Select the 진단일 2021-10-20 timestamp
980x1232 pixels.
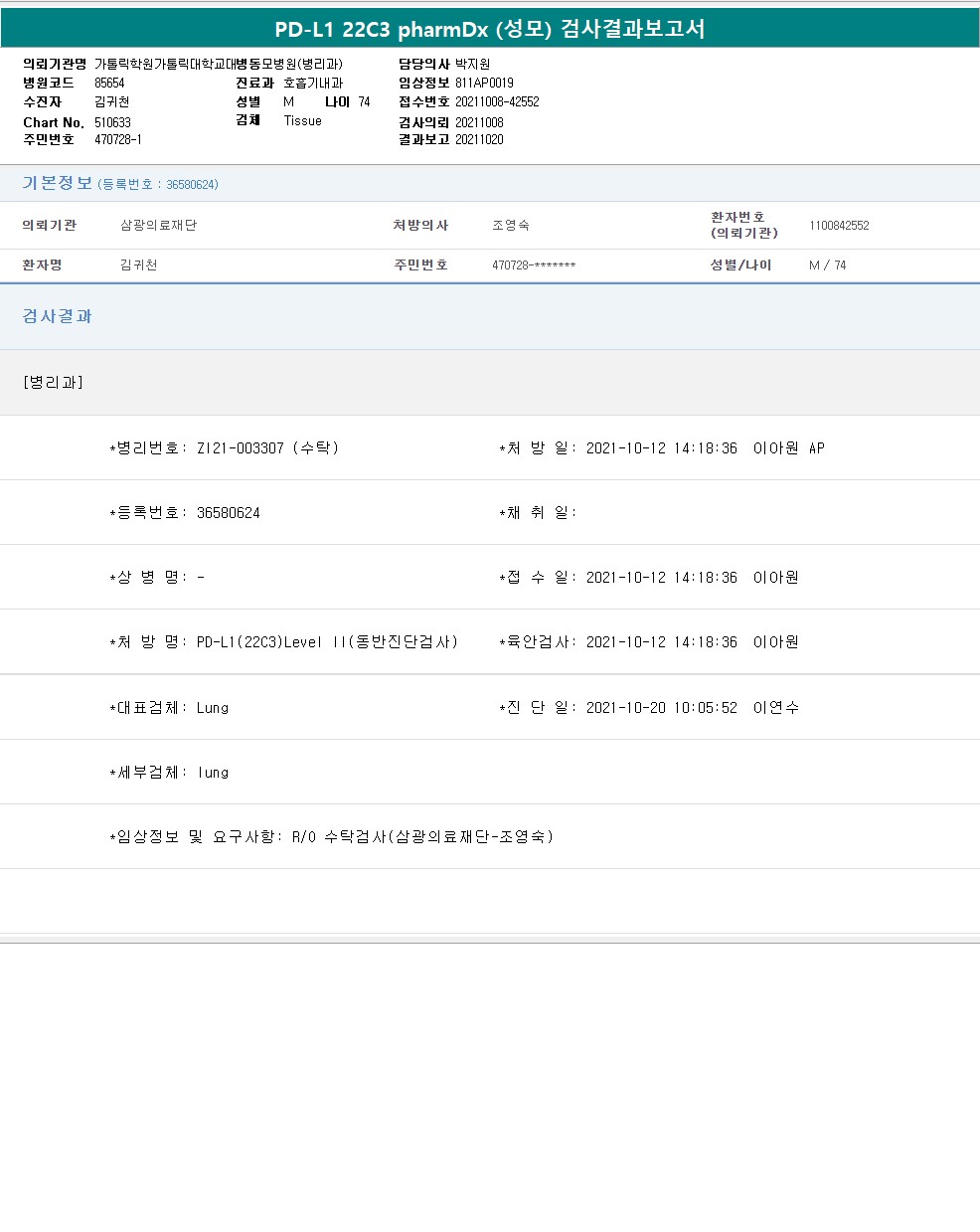pos(661,708)
